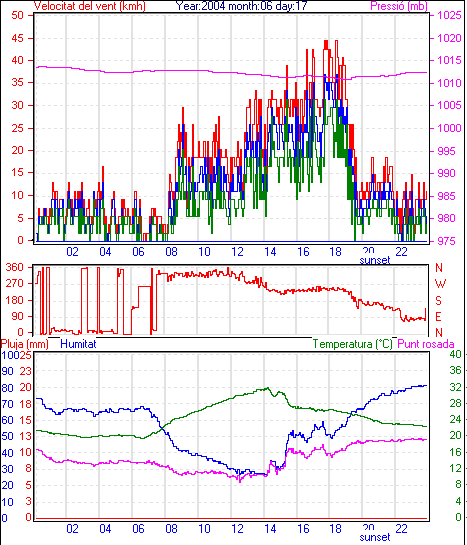Click the '18' hour tick on wind chart
Viewport: 467px width, 545px height.
click(336, 251)
